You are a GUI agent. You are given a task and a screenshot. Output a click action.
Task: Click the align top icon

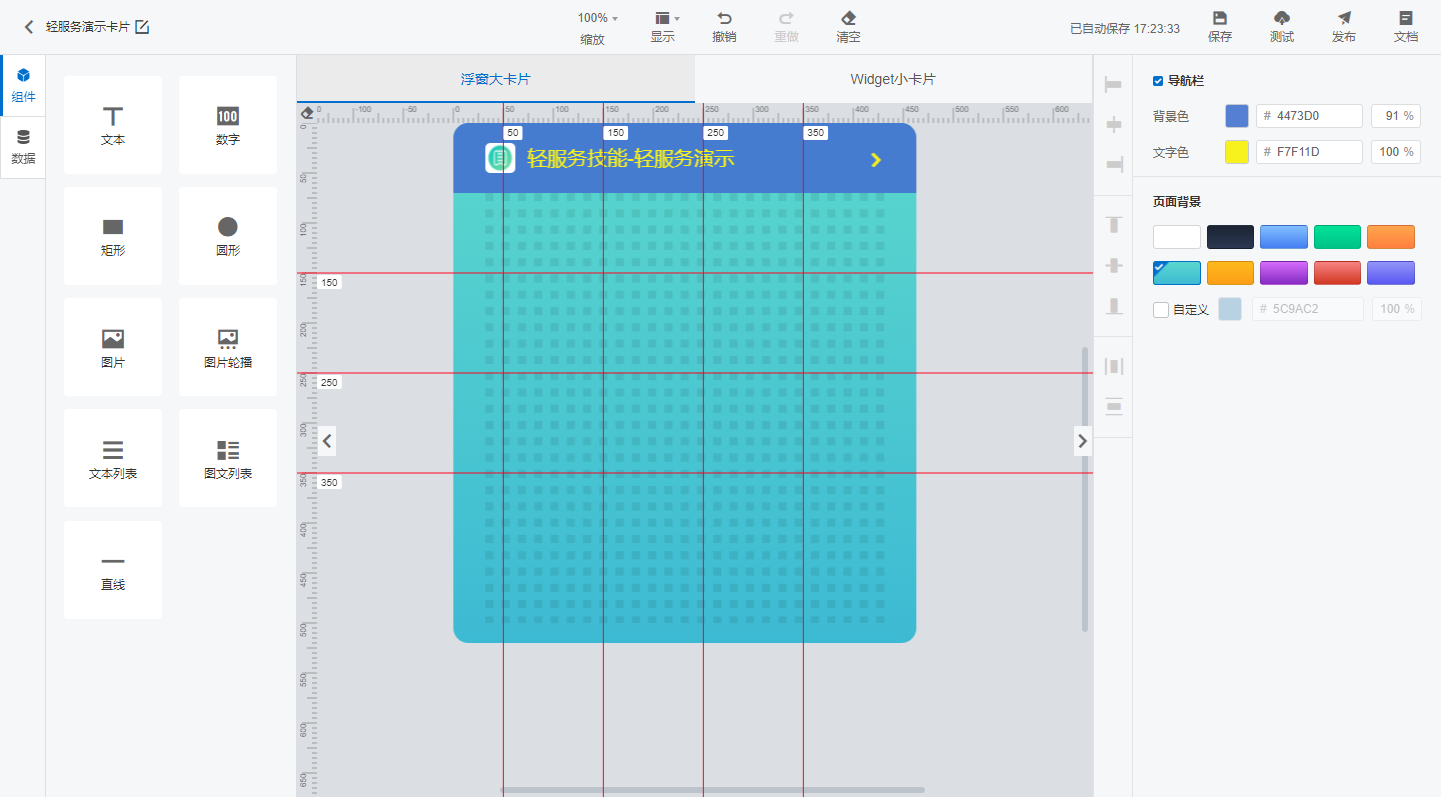pyautogui.click(x=1113, y=224)
